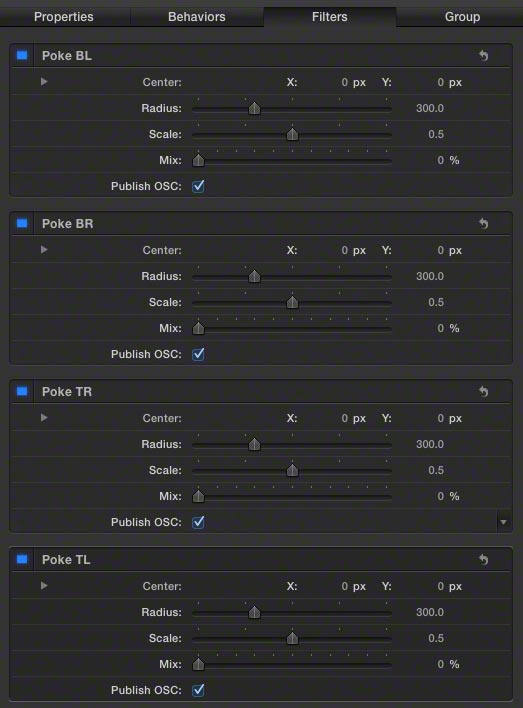The image size is (523, 708).
Task: Click Poke BR Mix percentage value
Action: click(x=440, y=328)
